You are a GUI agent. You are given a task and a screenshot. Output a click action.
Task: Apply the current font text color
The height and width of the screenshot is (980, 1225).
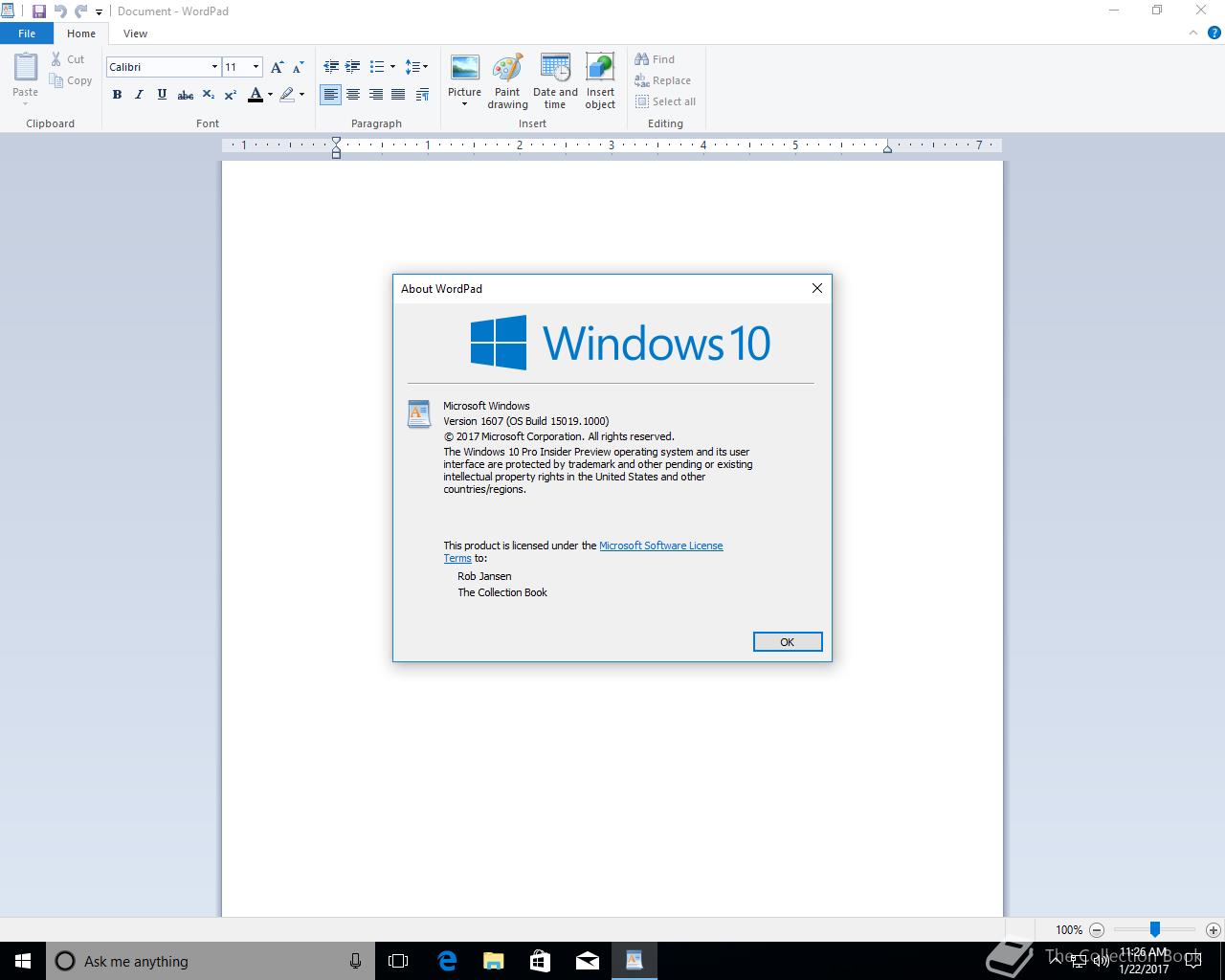point(255,95)
